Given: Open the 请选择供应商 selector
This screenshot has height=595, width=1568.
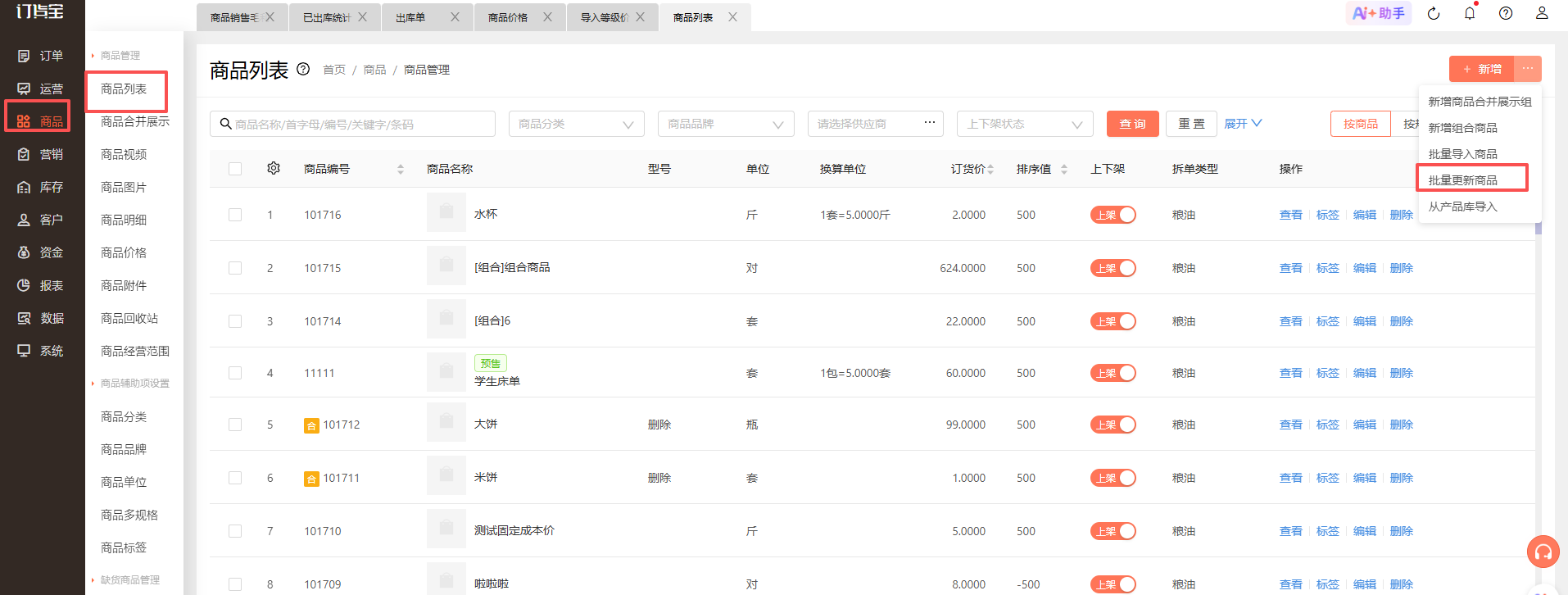Looking at the screenshot, I should tap(875, 124).
